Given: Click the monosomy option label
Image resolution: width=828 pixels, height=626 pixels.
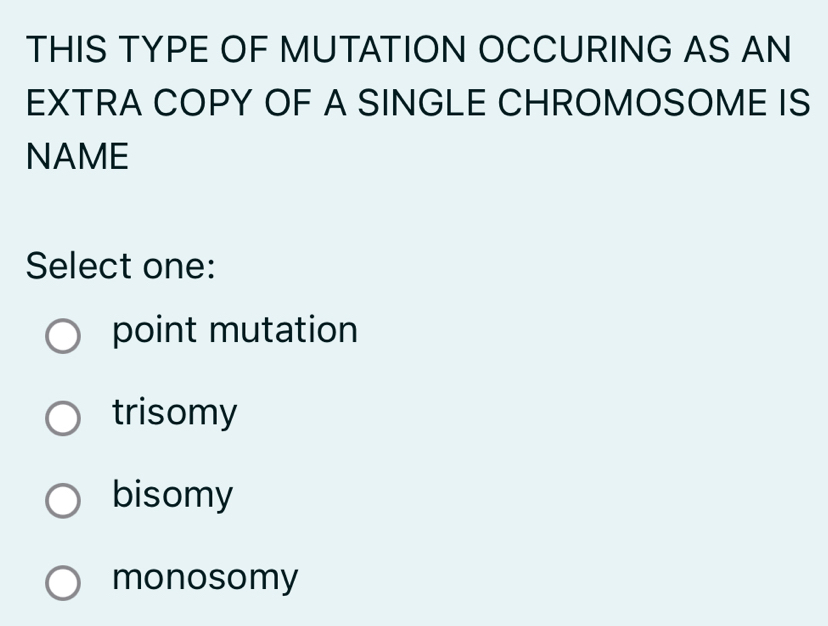Looking at the screenshot, I should (204, 577).
